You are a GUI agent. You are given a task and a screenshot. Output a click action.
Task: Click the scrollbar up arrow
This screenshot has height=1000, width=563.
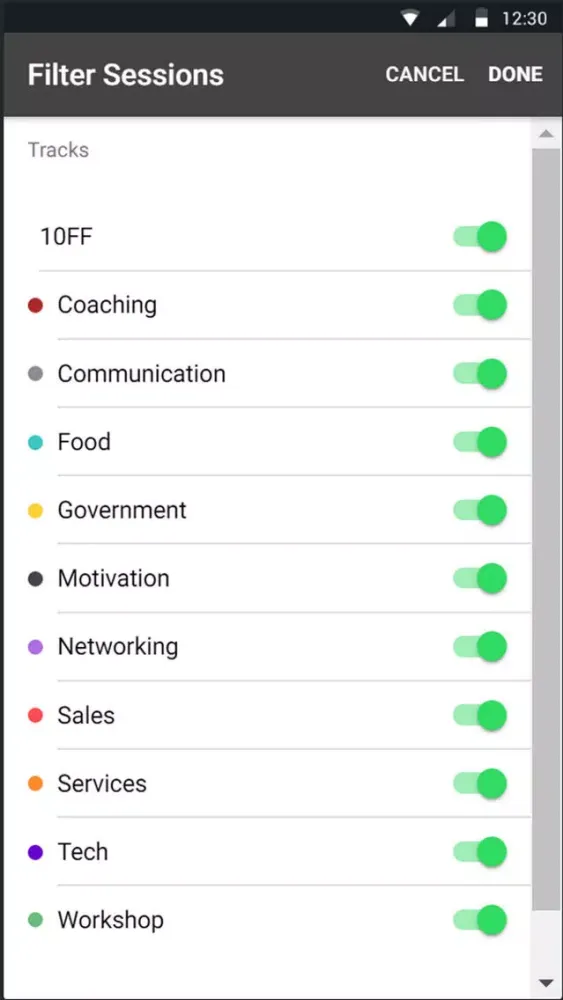[x=545, y=134]
